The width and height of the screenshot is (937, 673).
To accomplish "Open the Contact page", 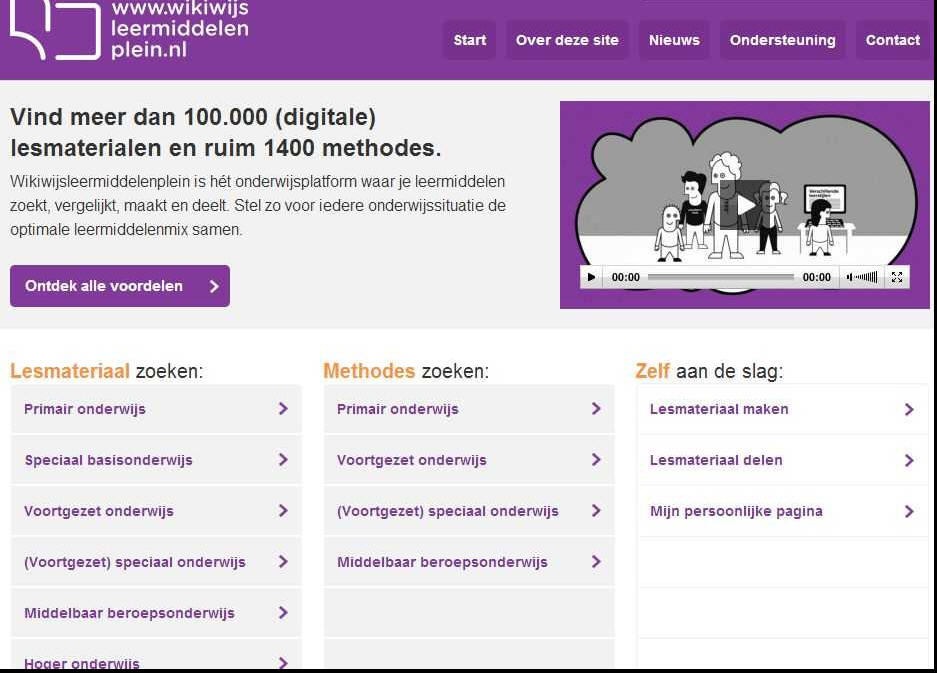I will pyautogui.click(x=893, y=40).
